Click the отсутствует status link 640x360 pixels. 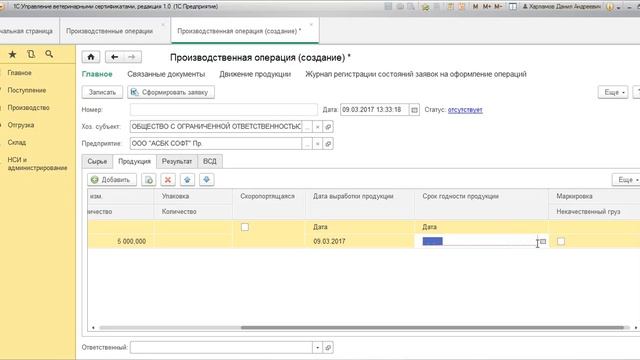[x=465, y=110]
